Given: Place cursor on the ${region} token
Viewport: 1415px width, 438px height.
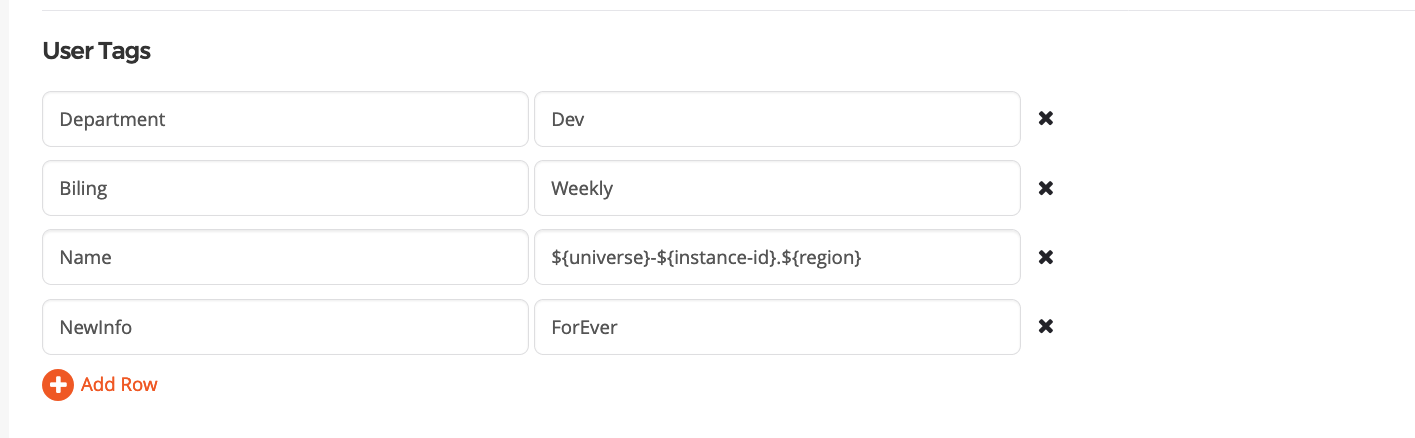Looking at the screenshot, I should click(x=821, y=257).
